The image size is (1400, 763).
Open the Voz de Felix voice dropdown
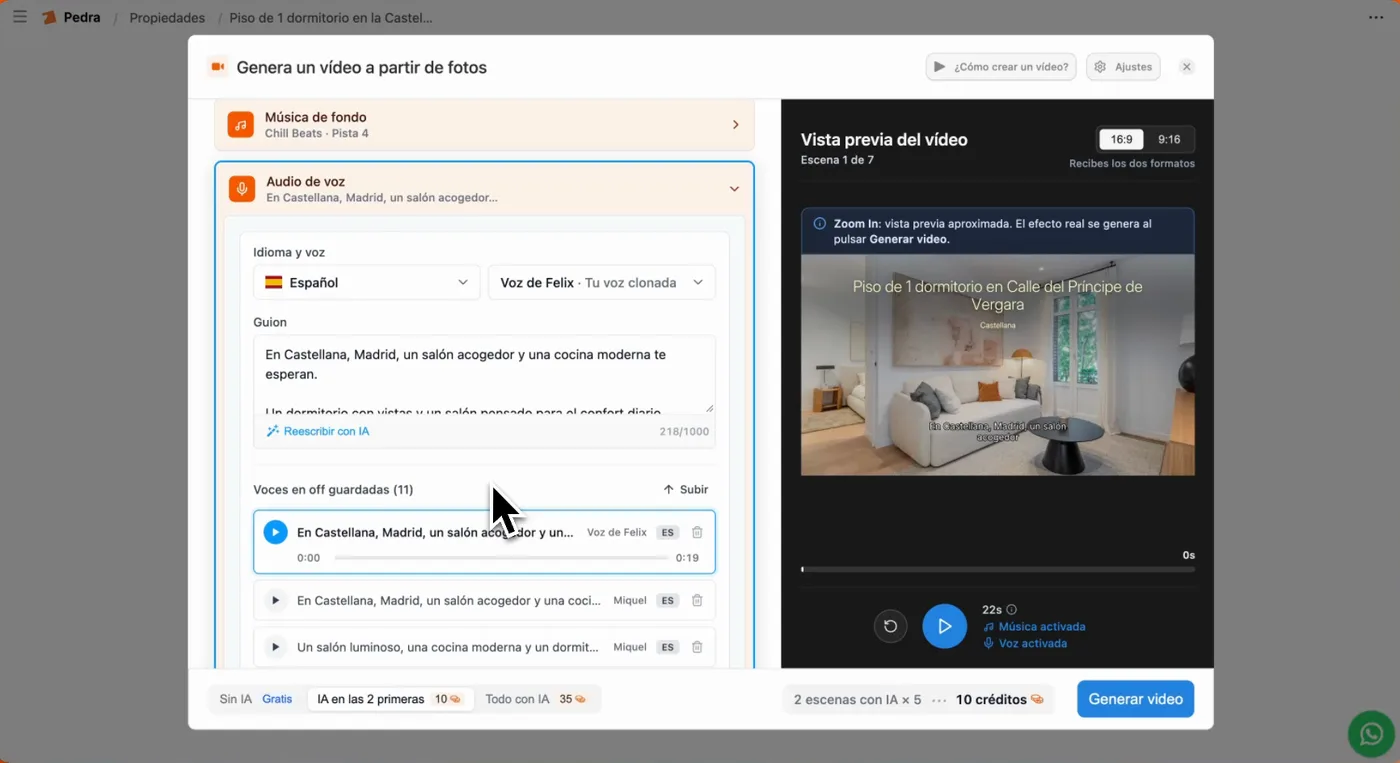coord(601,282)
